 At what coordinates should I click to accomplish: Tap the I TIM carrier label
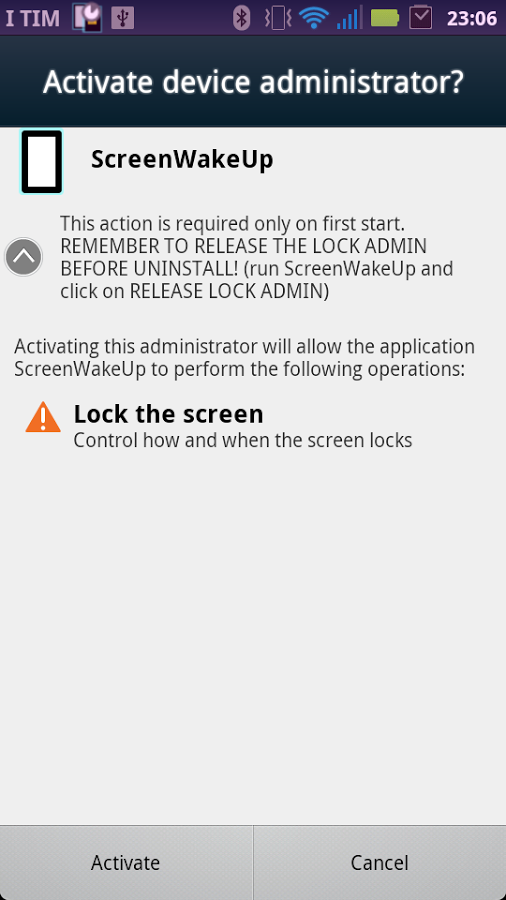(33, 18)
